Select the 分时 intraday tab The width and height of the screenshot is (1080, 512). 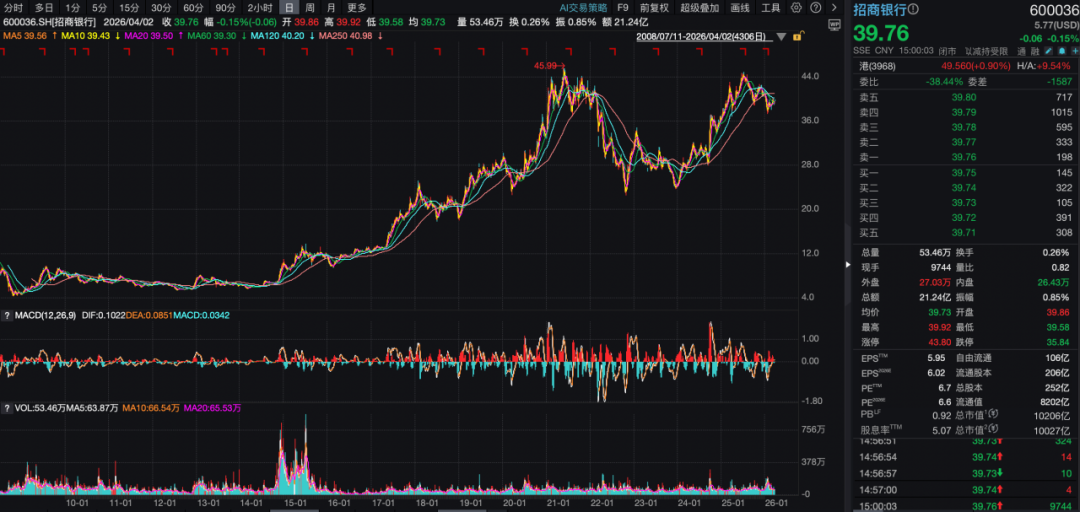pos(13,8)
